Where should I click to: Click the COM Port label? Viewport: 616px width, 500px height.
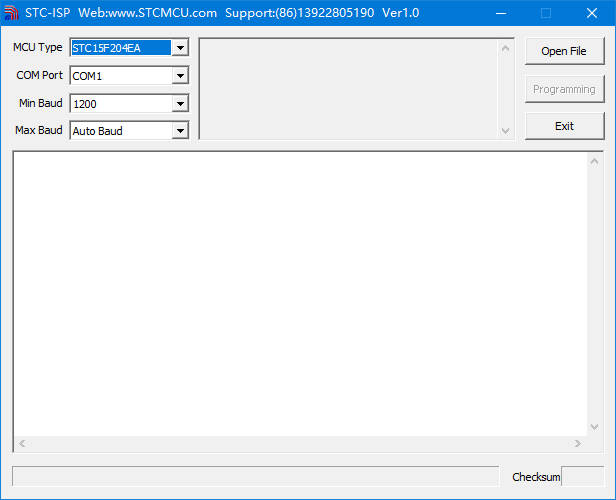point(39,75)
